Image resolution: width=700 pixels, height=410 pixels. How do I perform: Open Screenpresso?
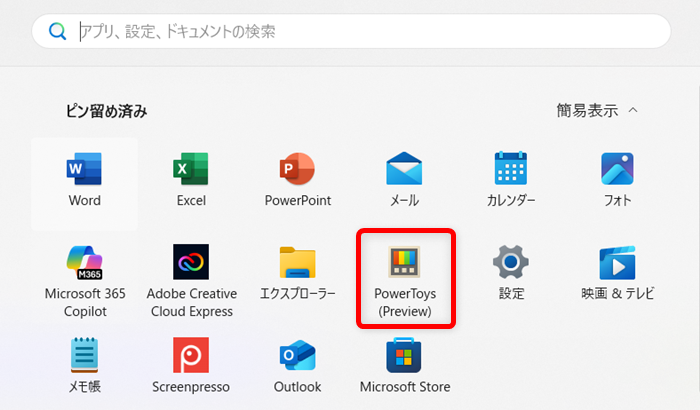tap(191, 366)
